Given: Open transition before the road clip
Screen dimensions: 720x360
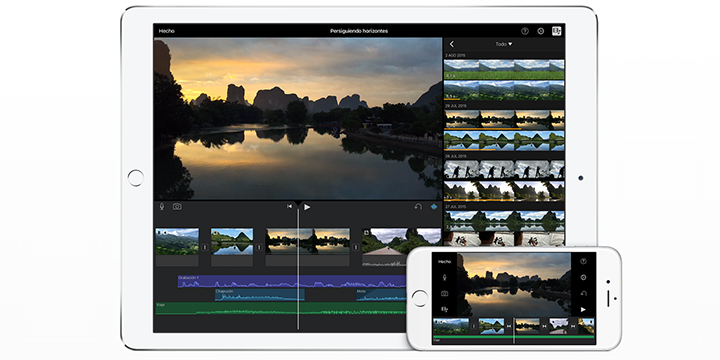Looking at the screenshot, I should point(355,247).
